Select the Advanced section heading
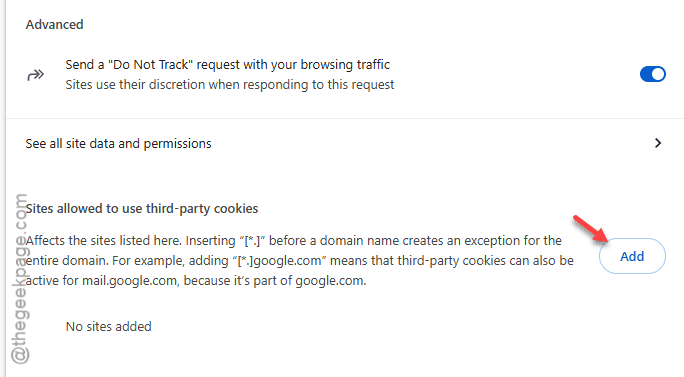Image resolution: width=684 pixels, height=377 pixels. pyautogui.click(x=55, y=24)
